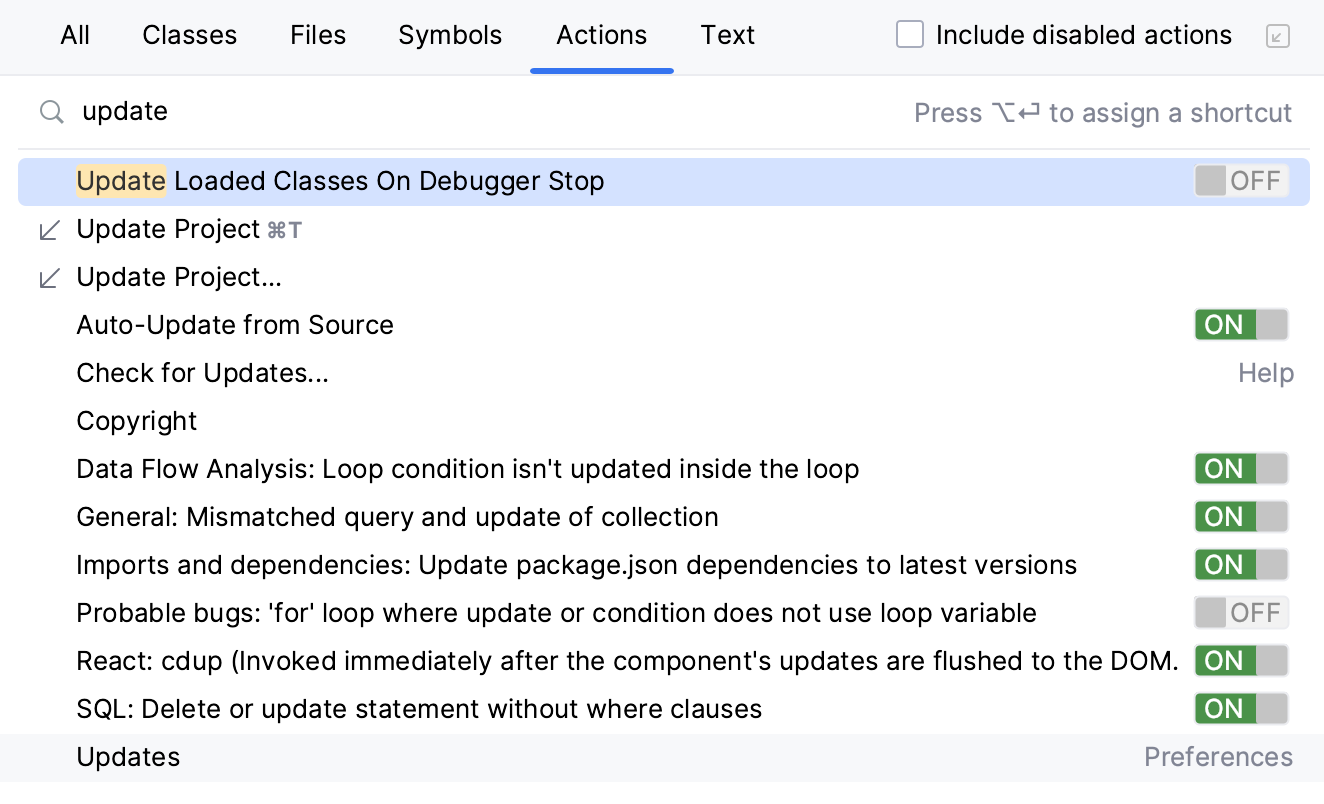The height and width of the screenshot is (804, 1324).
Task: Check the Include disabled actions checkbox
Action: (x=909, y=33)
